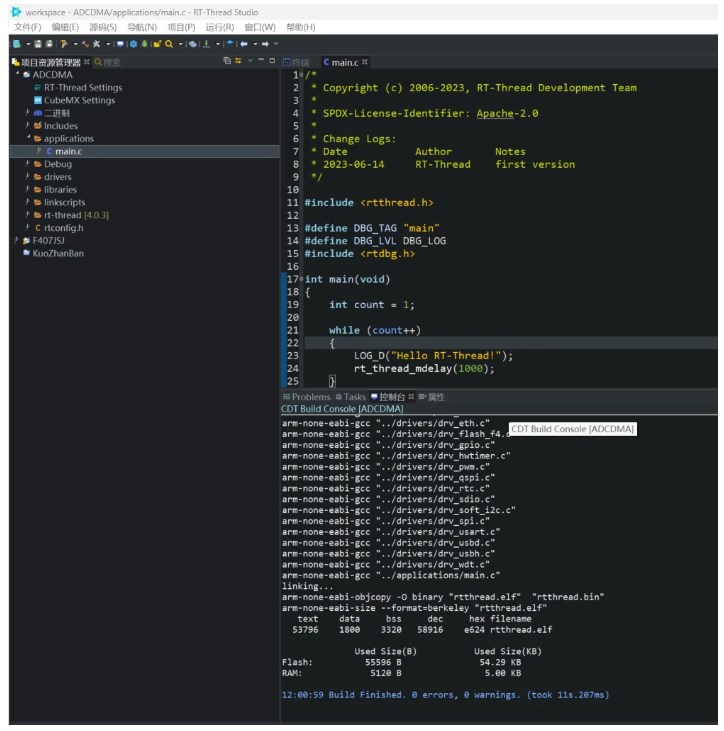This screenshot has height=731, width=724.
Task: Open CubeMX Settings item
Action: pos(79,101)
